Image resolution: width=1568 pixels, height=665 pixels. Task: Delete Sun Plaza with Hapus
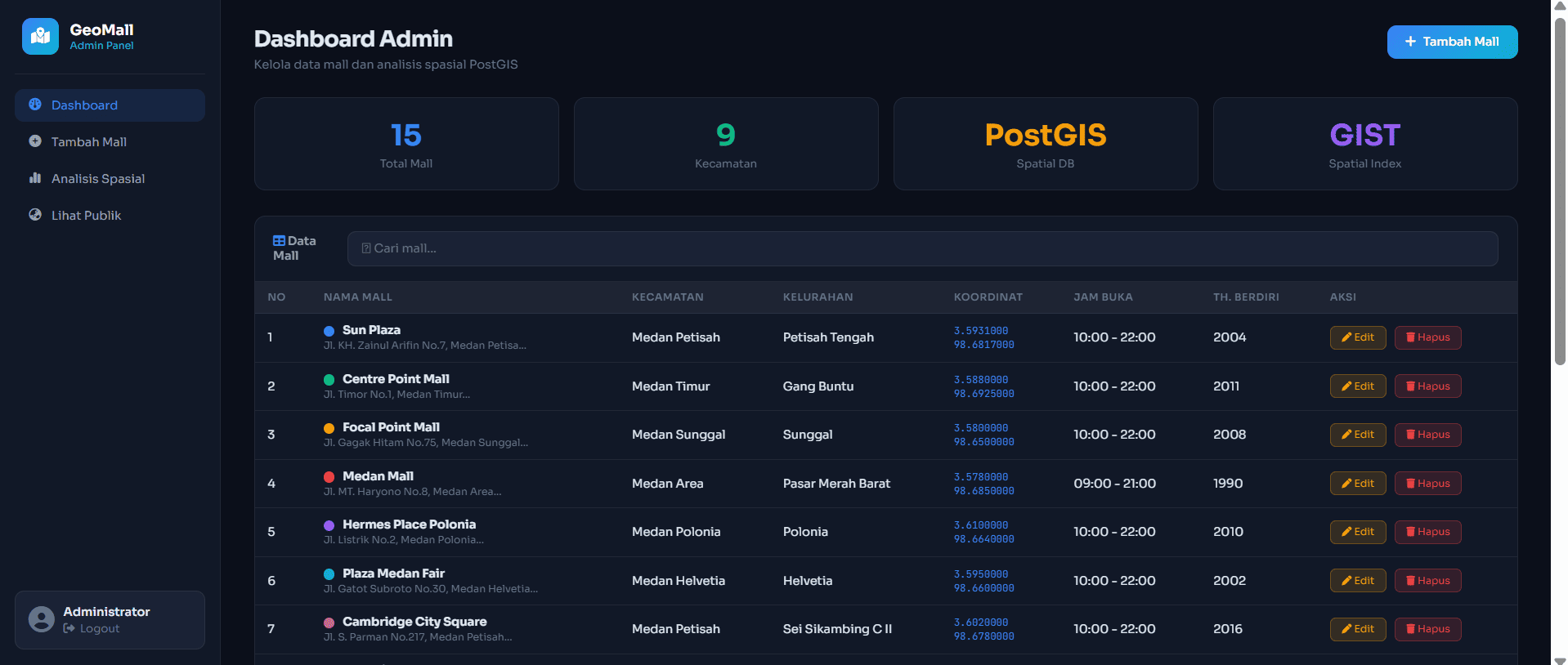(x=1427, y=337)
